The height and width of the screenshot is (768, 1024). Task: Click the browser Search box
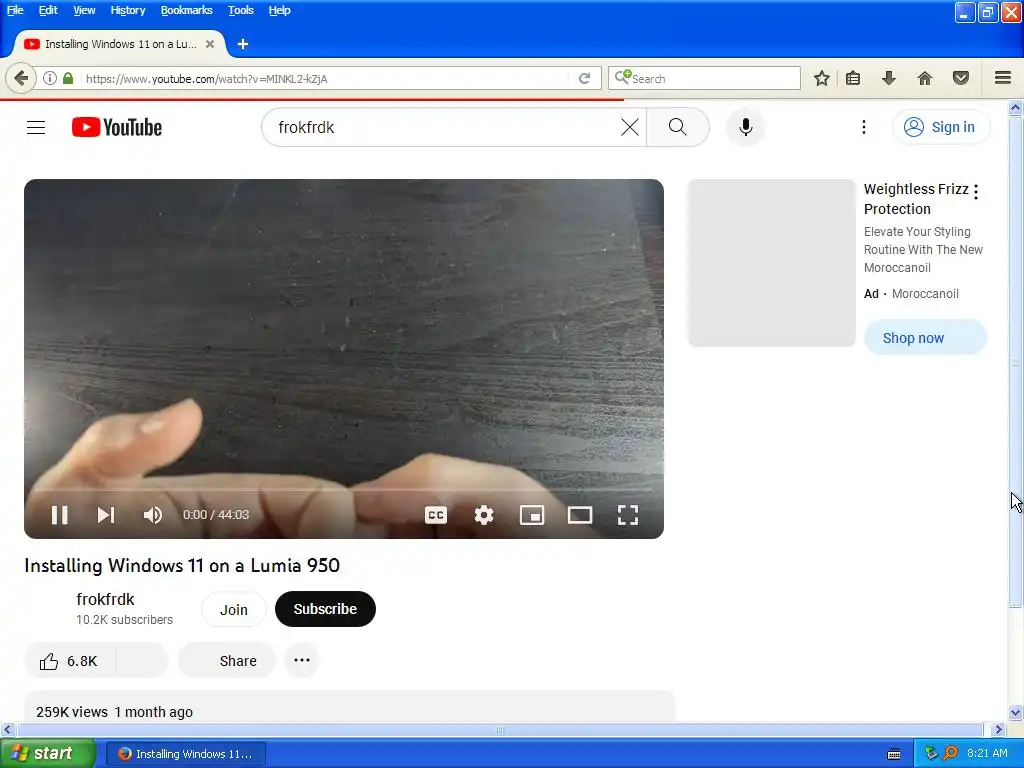coord(704,78)
